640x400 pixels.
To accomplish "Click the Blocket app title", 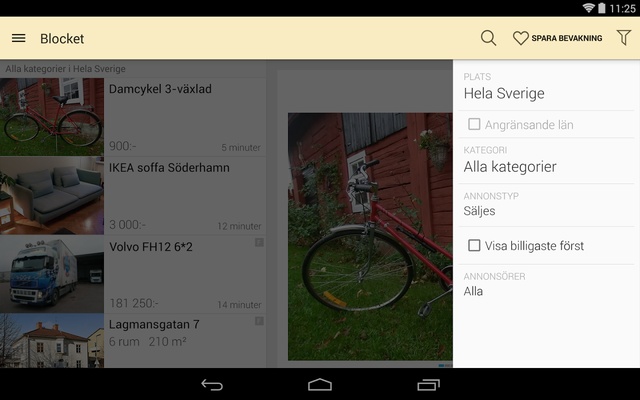I will point(62,39).
